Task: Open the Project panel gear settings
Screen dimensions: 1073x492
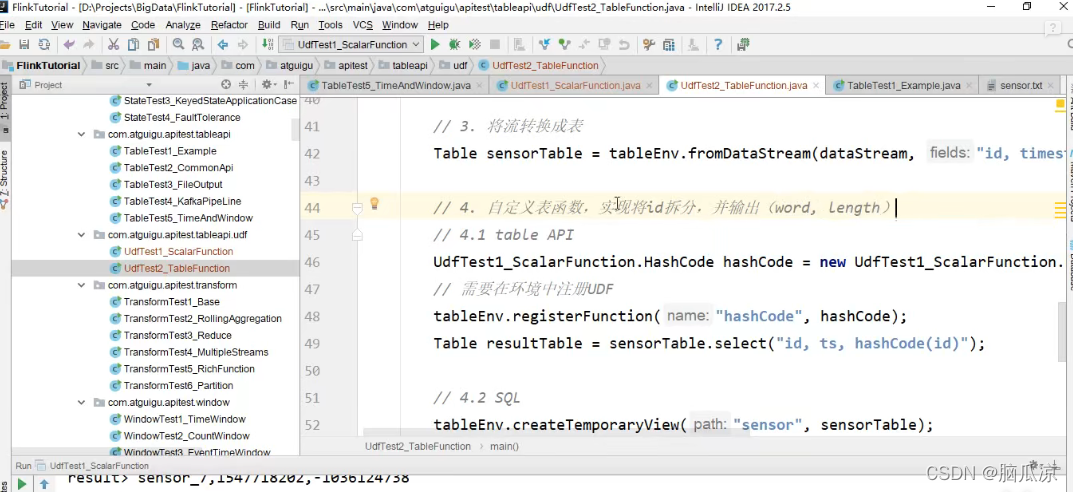Action: tap(268, 85)
